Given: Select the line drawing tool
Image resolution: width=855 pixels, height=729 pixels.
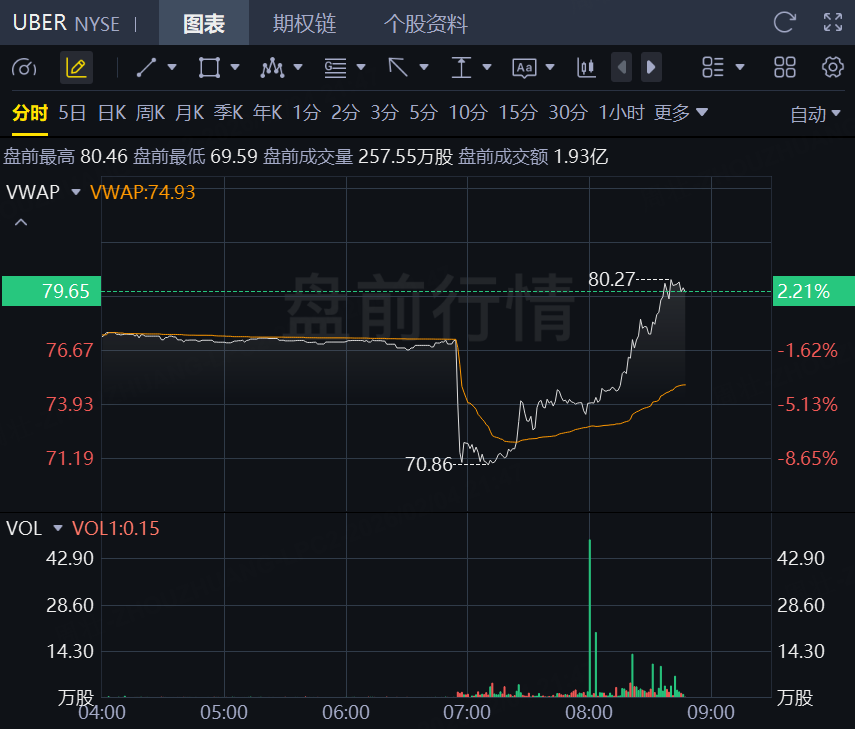Looking at the screenshot, I should point(146,68).
